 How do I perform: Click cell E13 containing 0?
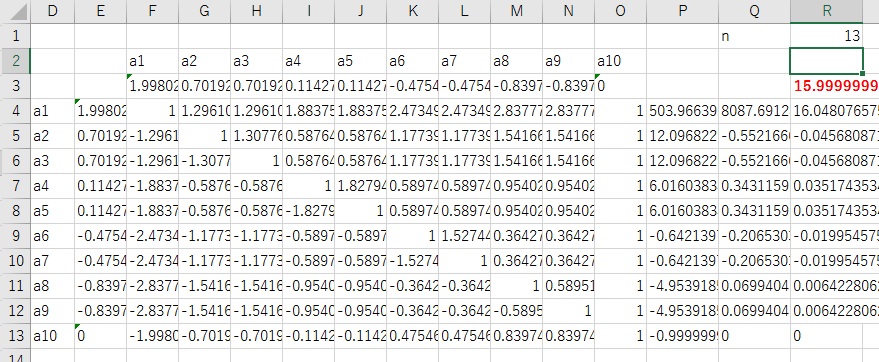point(100,336)
